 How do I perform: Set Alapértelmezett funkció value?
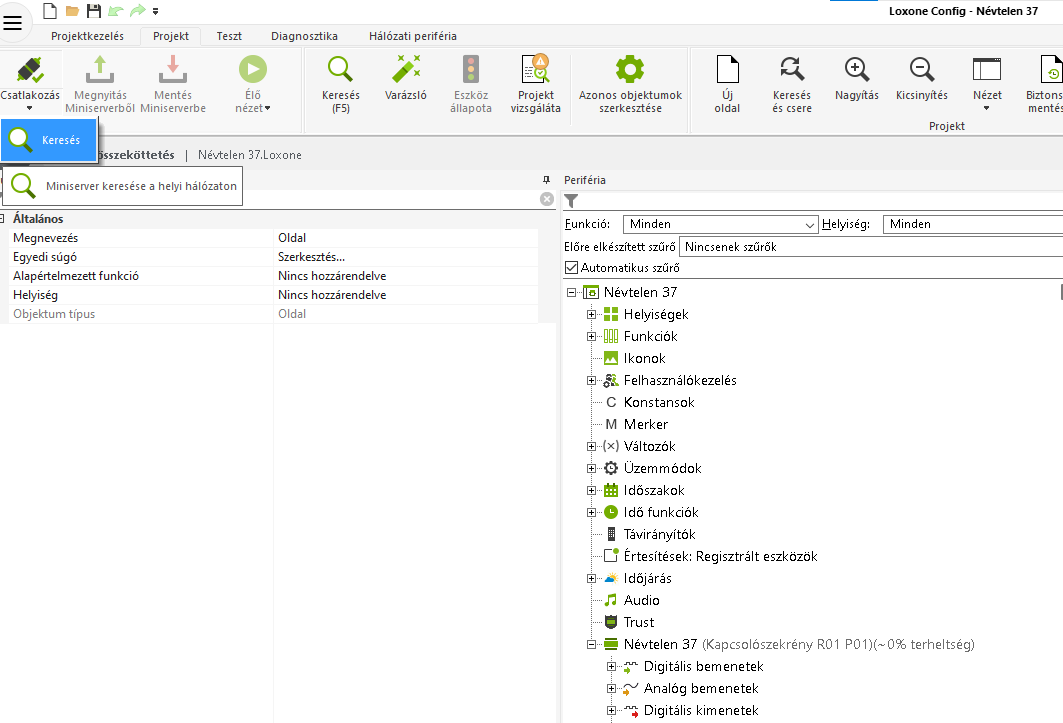coord(405,276)
